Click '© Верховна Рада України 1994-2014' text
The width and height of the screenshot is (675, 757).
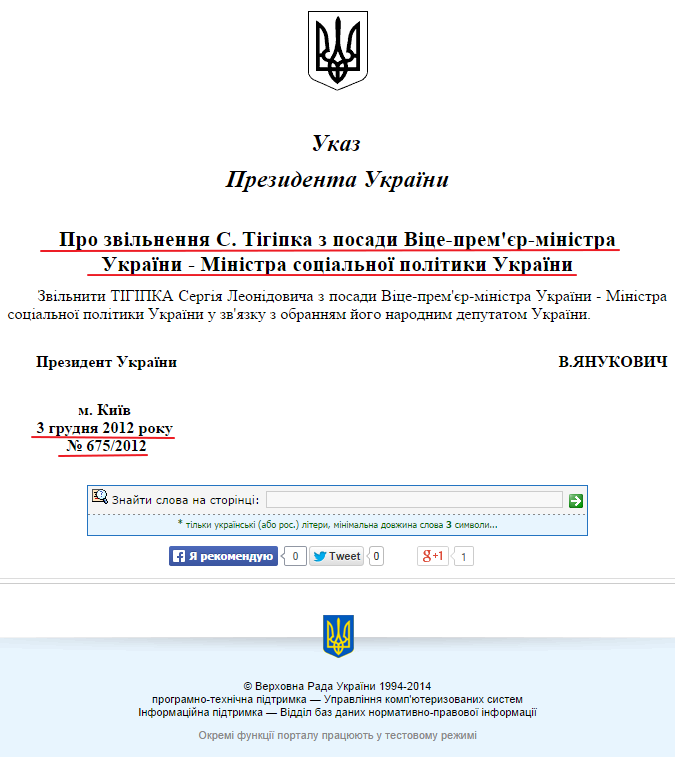(x=337, y=686)
